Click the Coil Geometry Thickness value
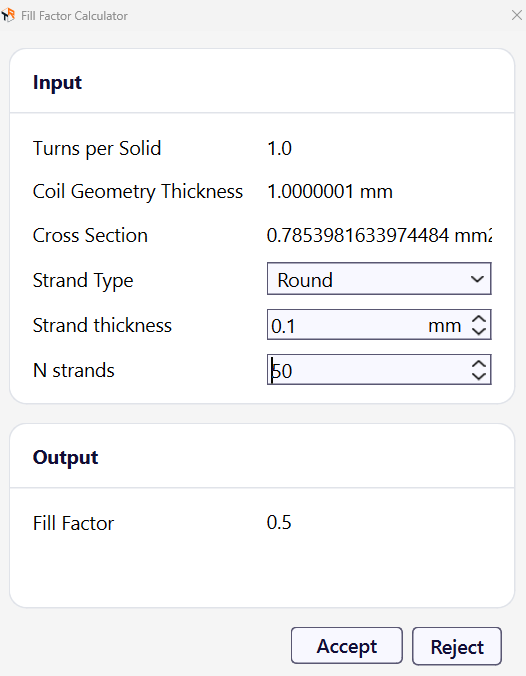 [330, 191]
